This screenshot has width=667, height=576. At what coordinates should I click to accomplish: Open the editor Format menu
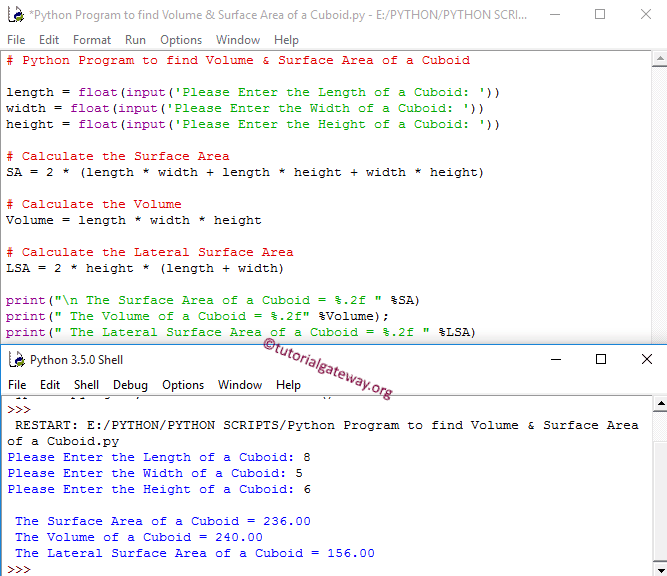92,40
